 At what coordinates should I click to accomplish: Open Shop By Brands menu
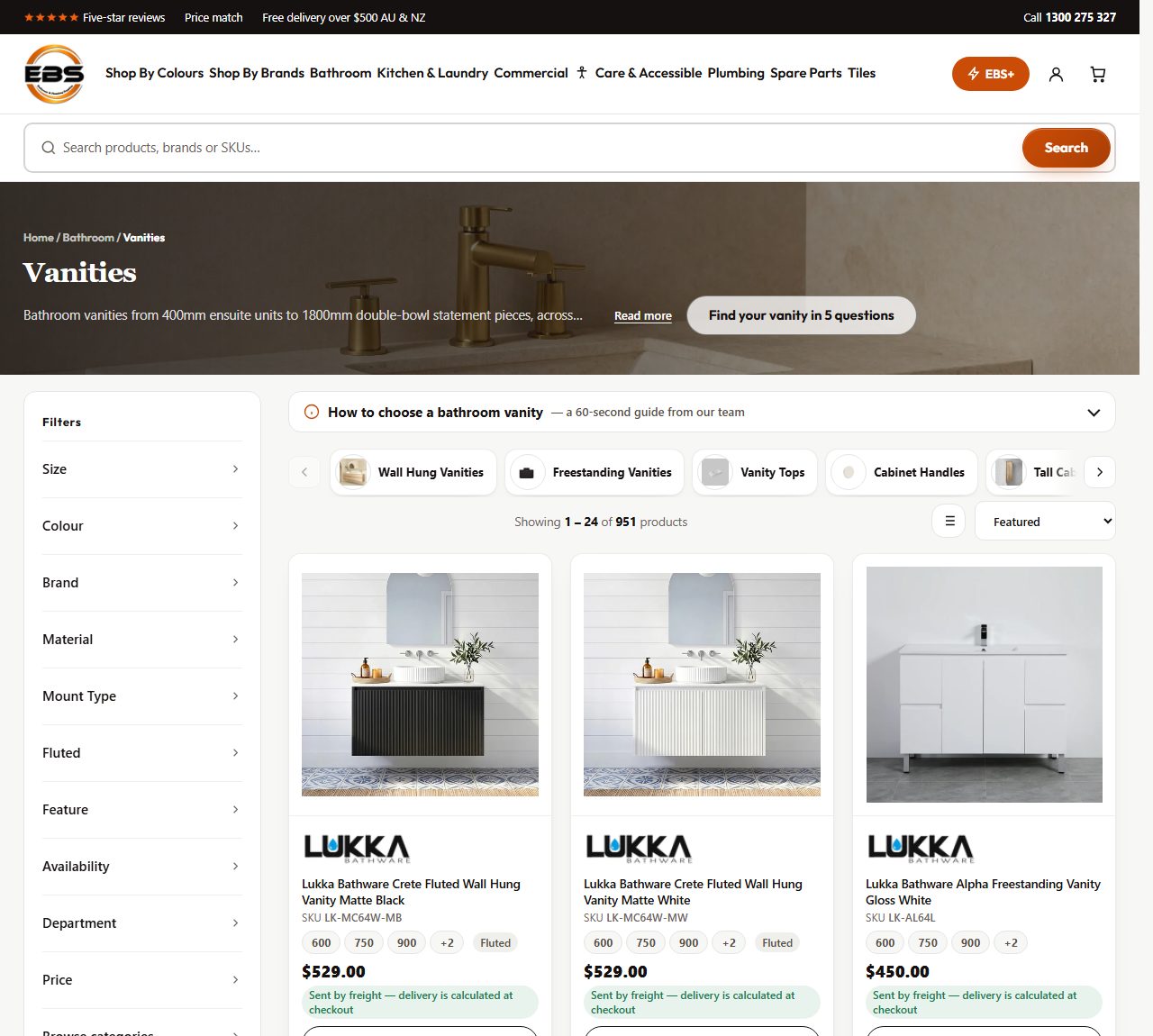point(257,73)
